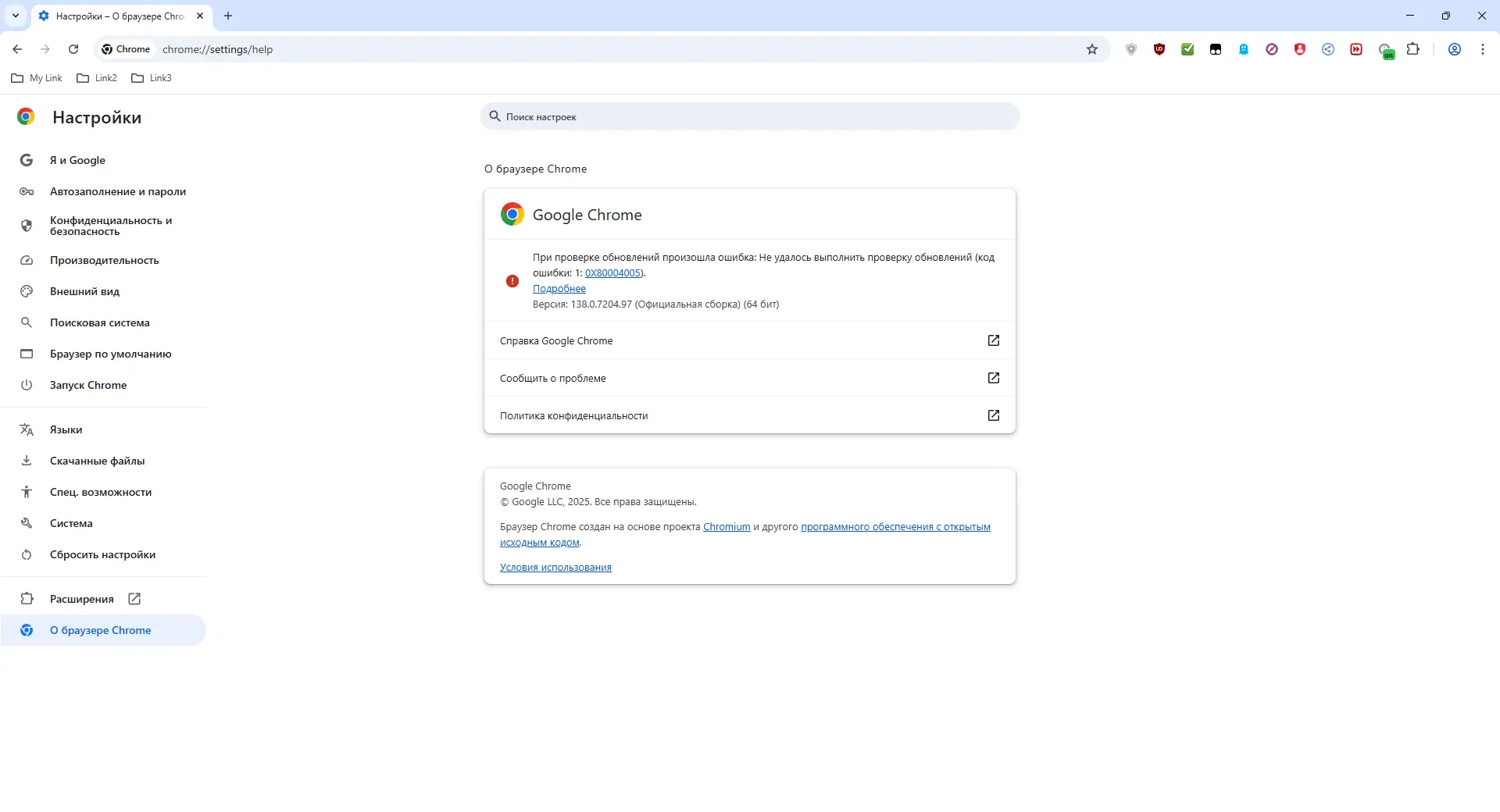Open the Условия использования link
This screenshot has width=1500, height=812.
point(555,568)
